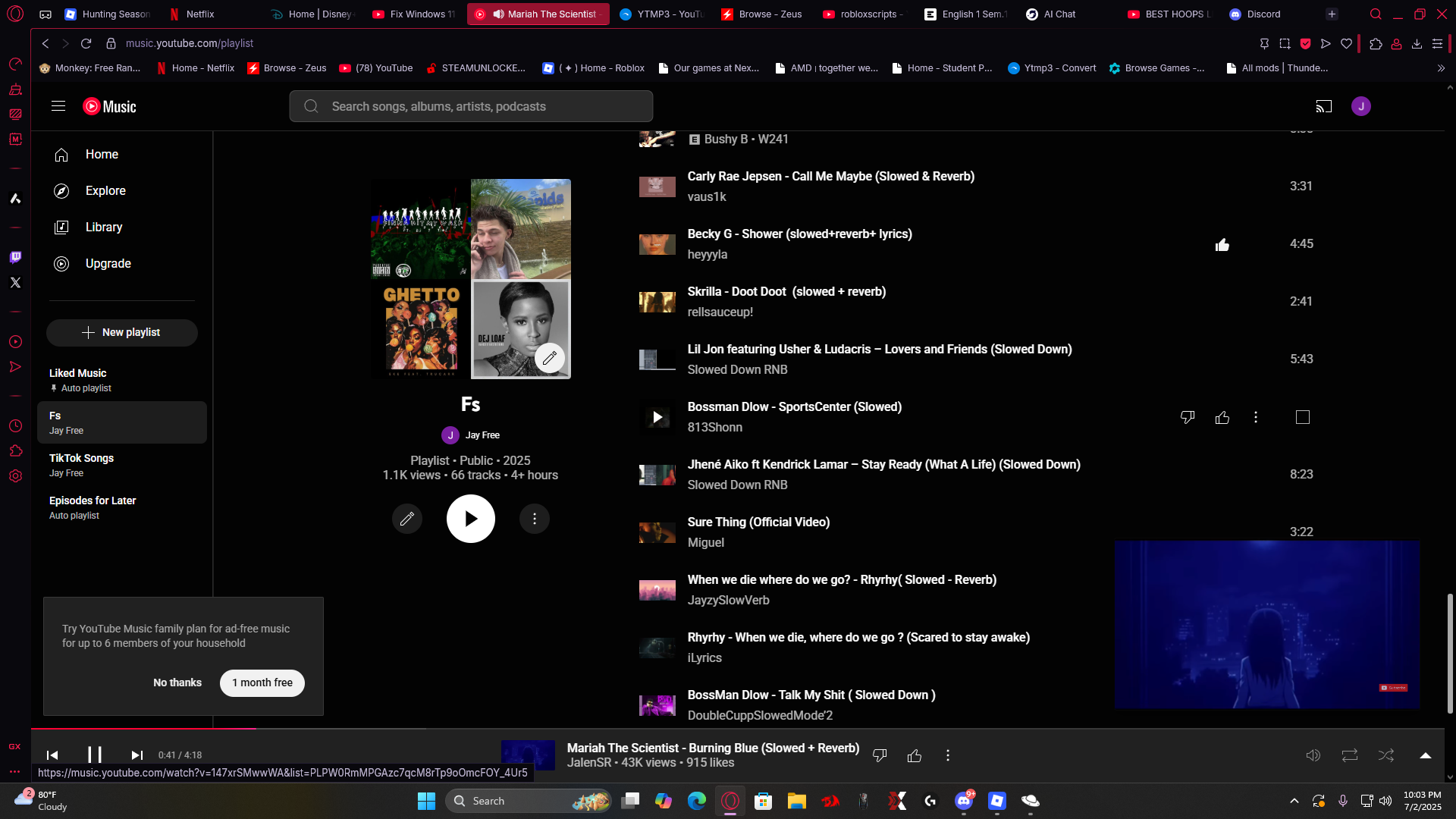Screen dimensions: 1456x819
Task: Toggle repeat mode in the player bar
Action: tap(1350, 755)
